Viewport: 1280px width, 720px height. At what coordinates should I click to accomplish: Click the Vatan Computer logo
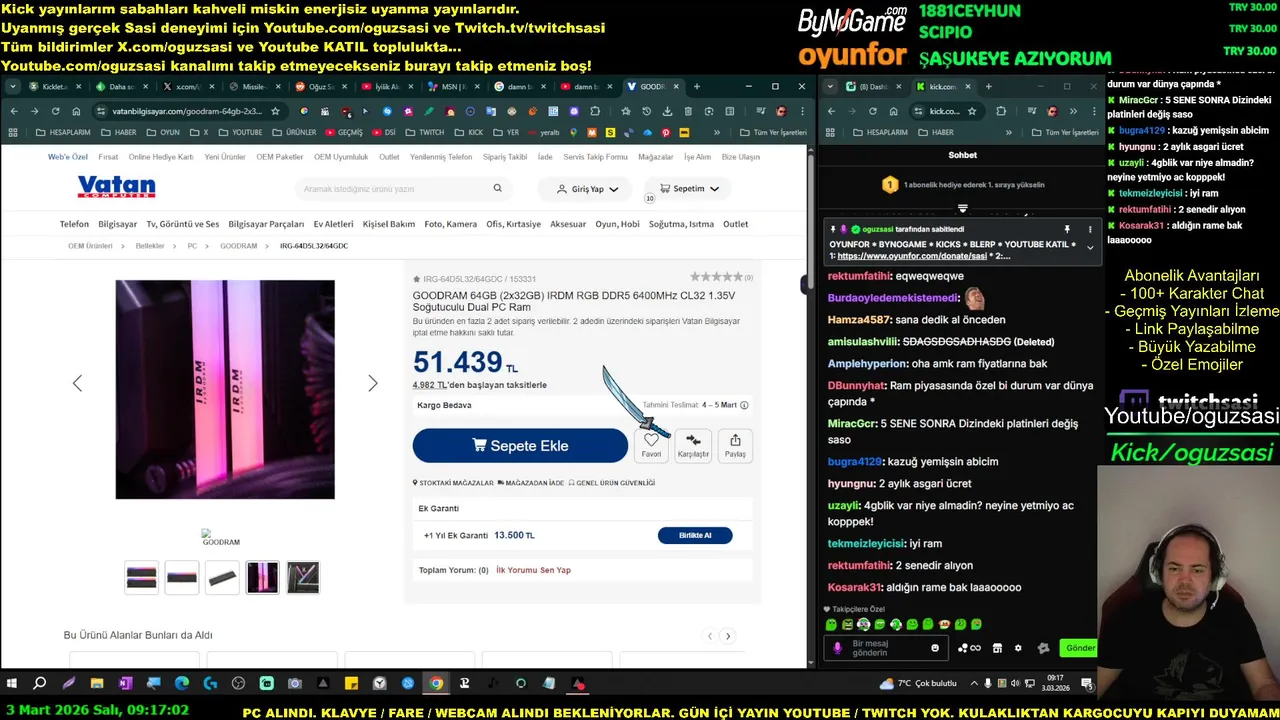[116, 187]
